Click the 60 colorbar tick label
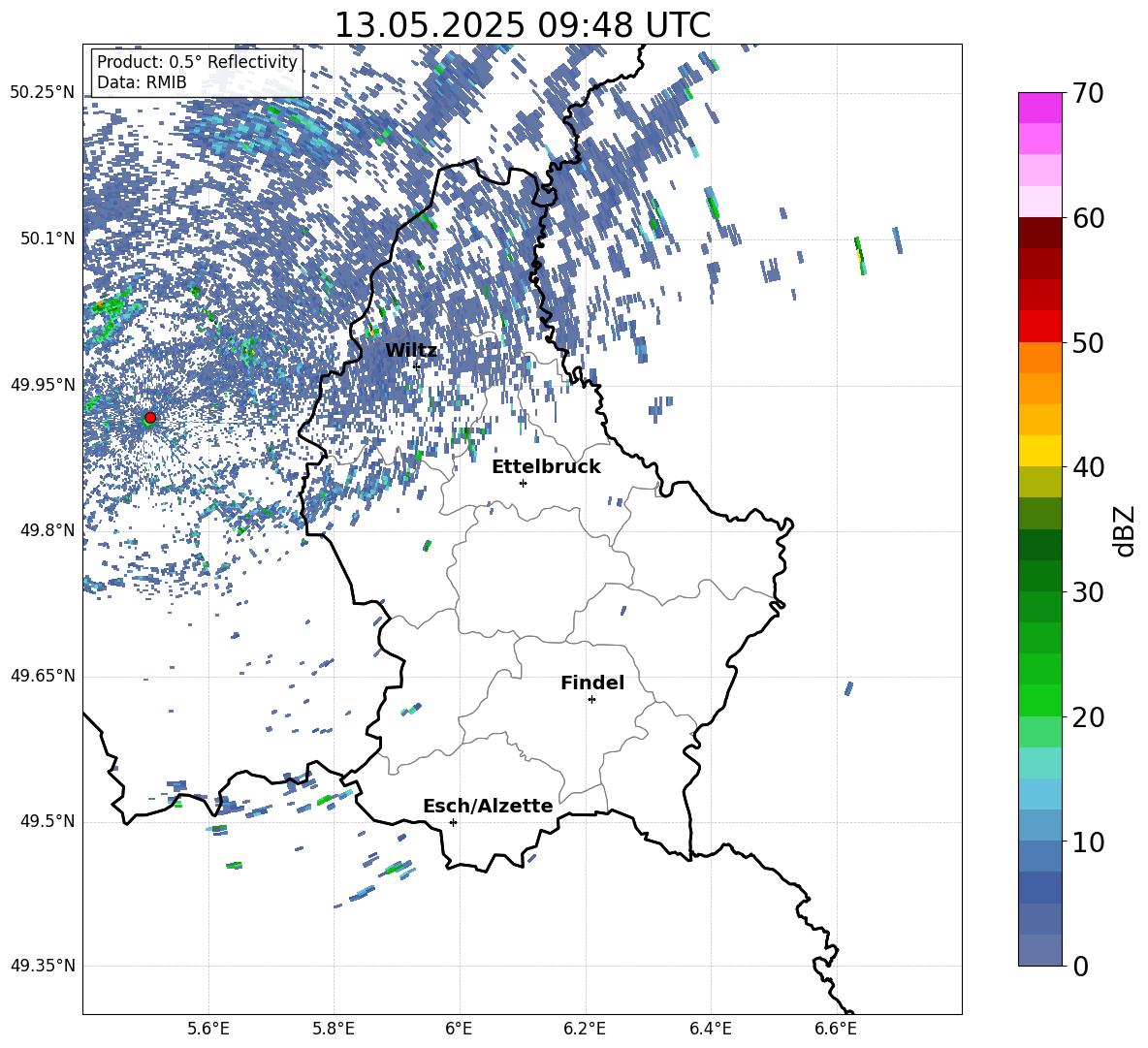 (1089, 218)
